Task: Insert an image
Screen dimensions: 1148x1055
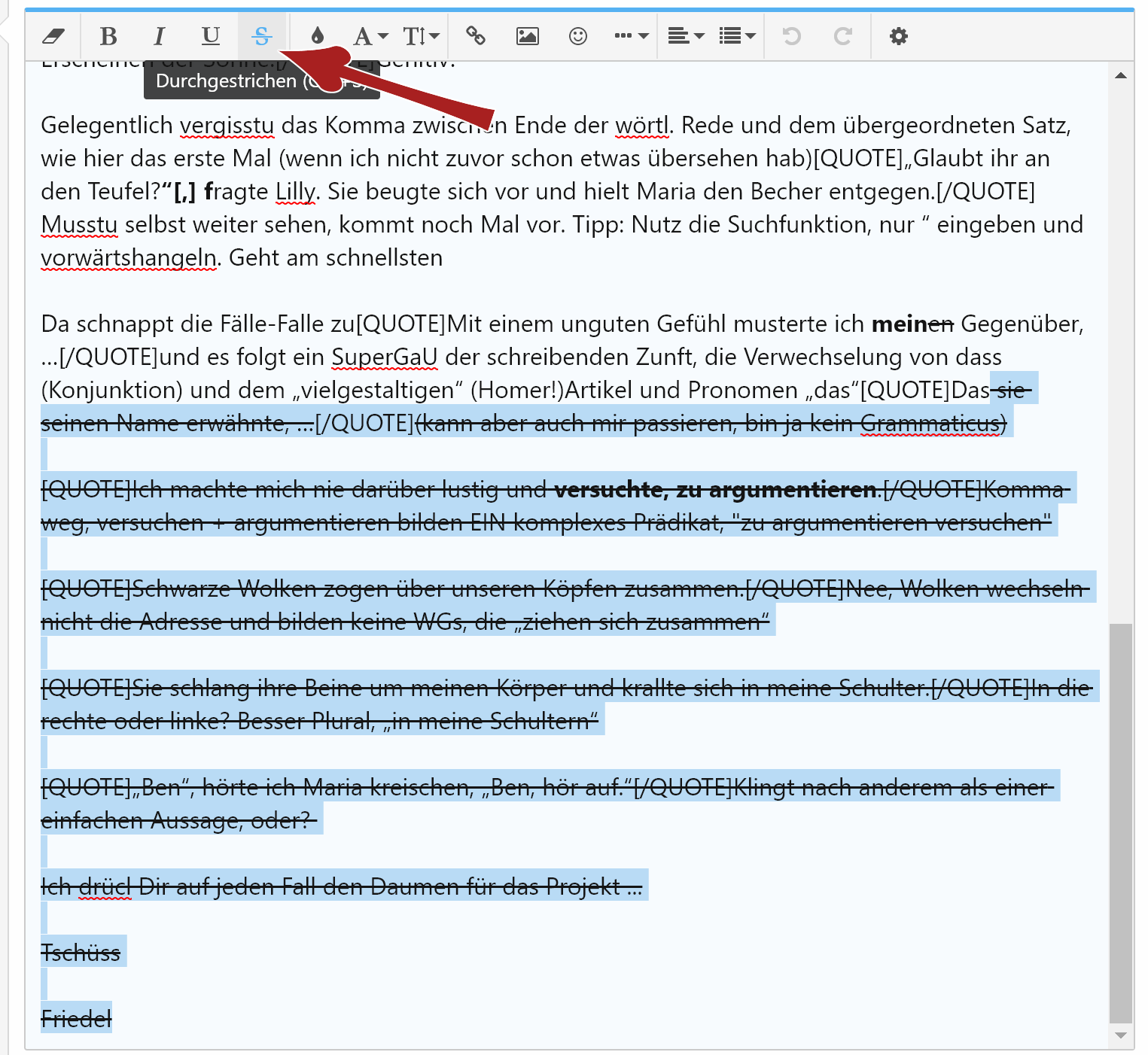Action: [x=527, y=35]
